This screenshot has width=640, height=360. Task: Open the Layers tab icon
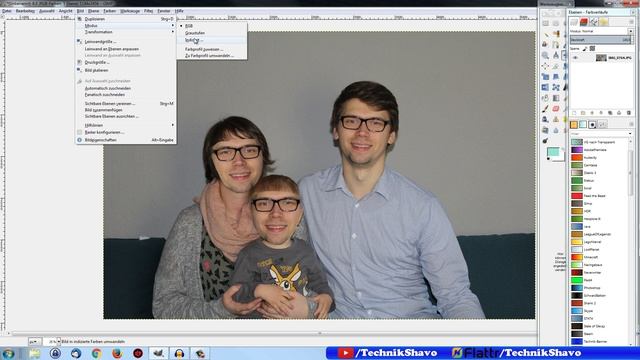[574, 22]
